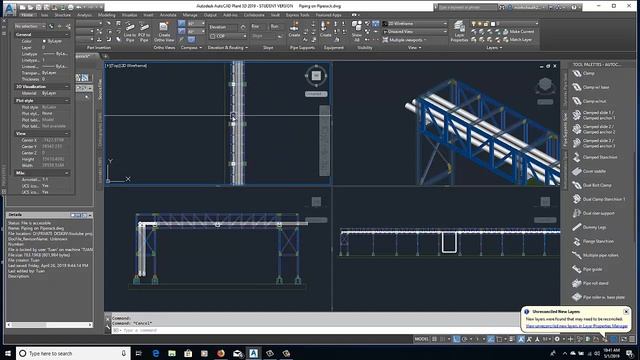Collapse the General properties section
The height and width of the screenshot is (360, 640).
tap(67, 35)
